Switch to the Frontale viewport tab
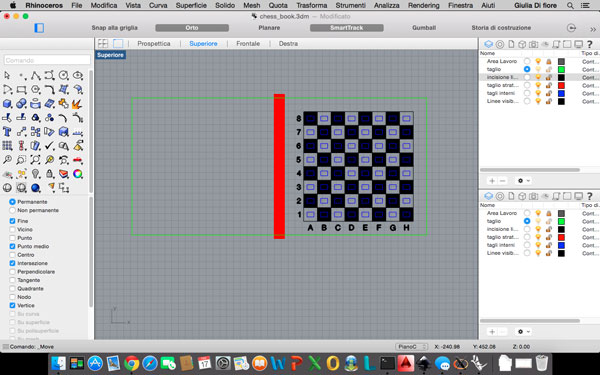 point(248,44)
